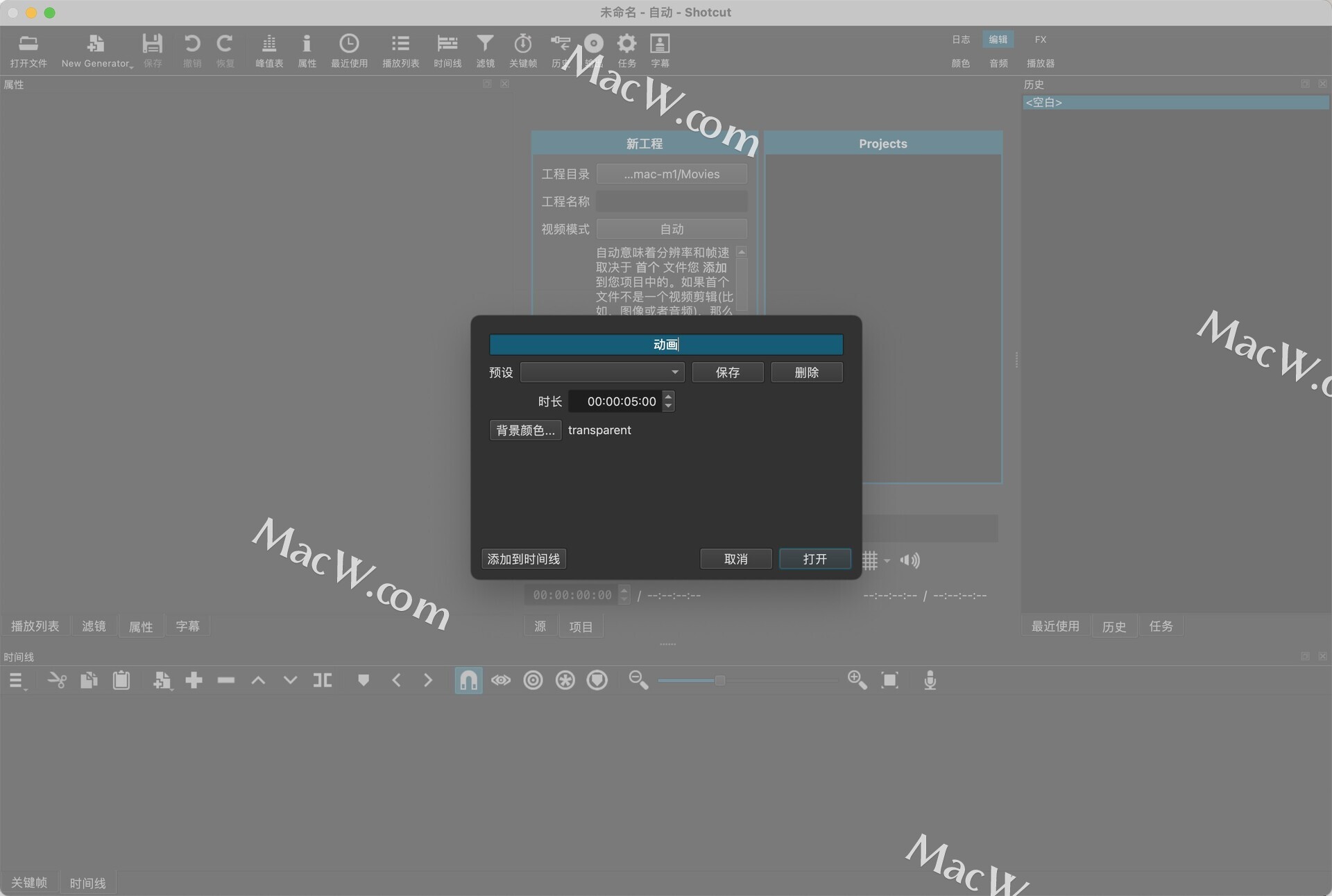Image resolution: width=1332 pixels, height=896 pixels.
Task: Click the Record Audio microphone icon
Action: pyautogui.click(x=930, y=680)
